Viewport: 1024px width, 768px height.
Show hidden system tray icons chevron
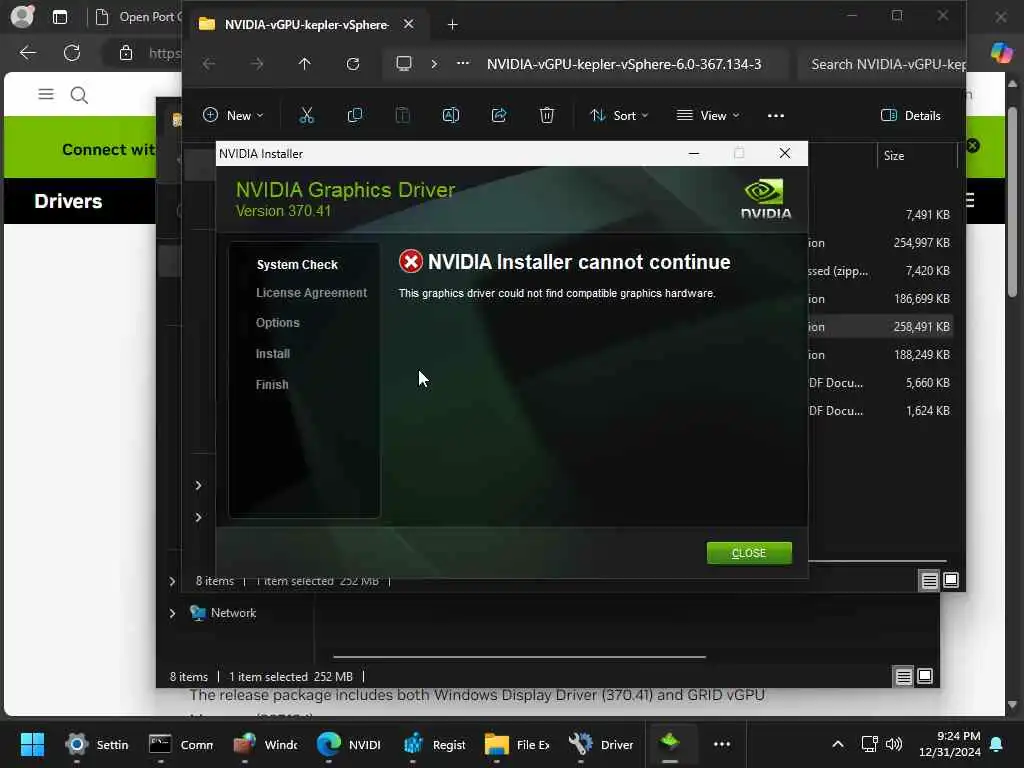837,744
